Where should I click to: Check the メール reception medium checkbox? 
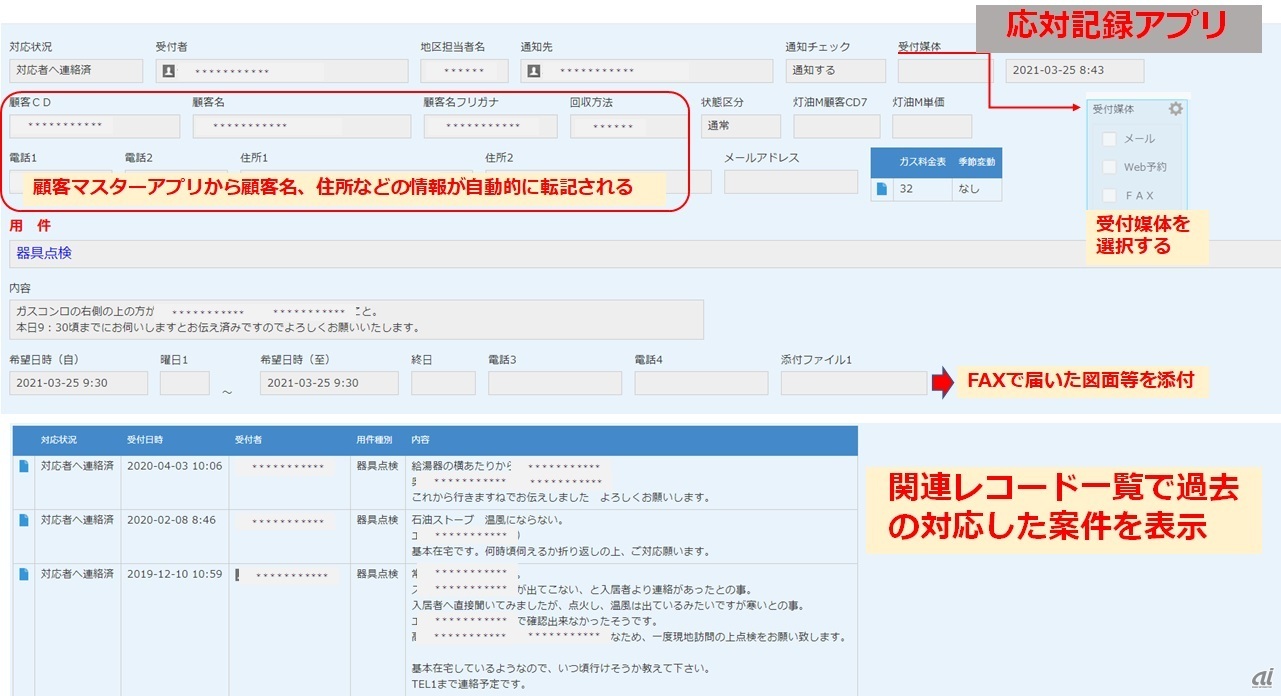[1108, 139]
